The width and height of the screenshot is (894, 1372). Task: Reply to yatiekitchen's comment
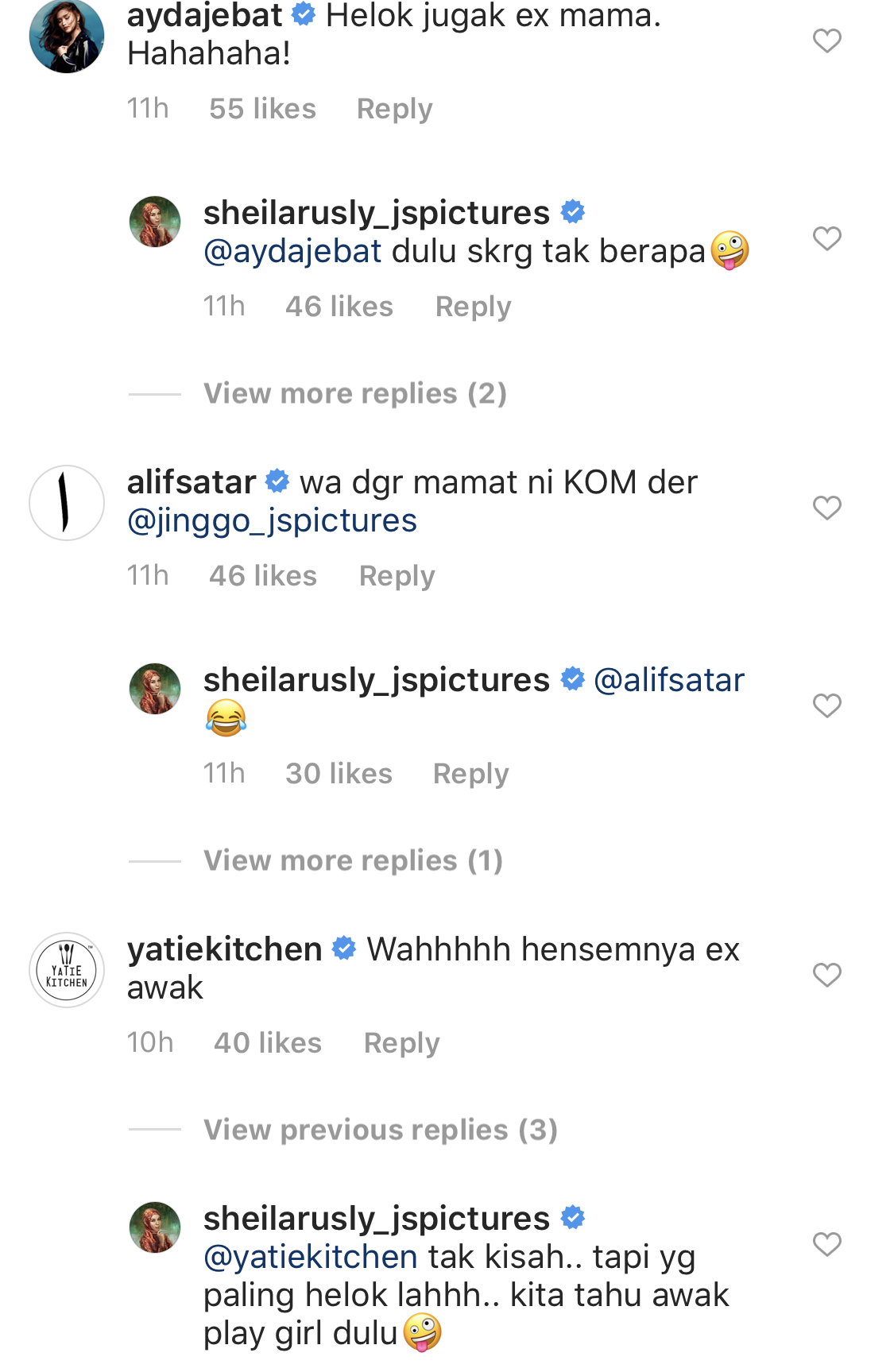[401, 1043]
